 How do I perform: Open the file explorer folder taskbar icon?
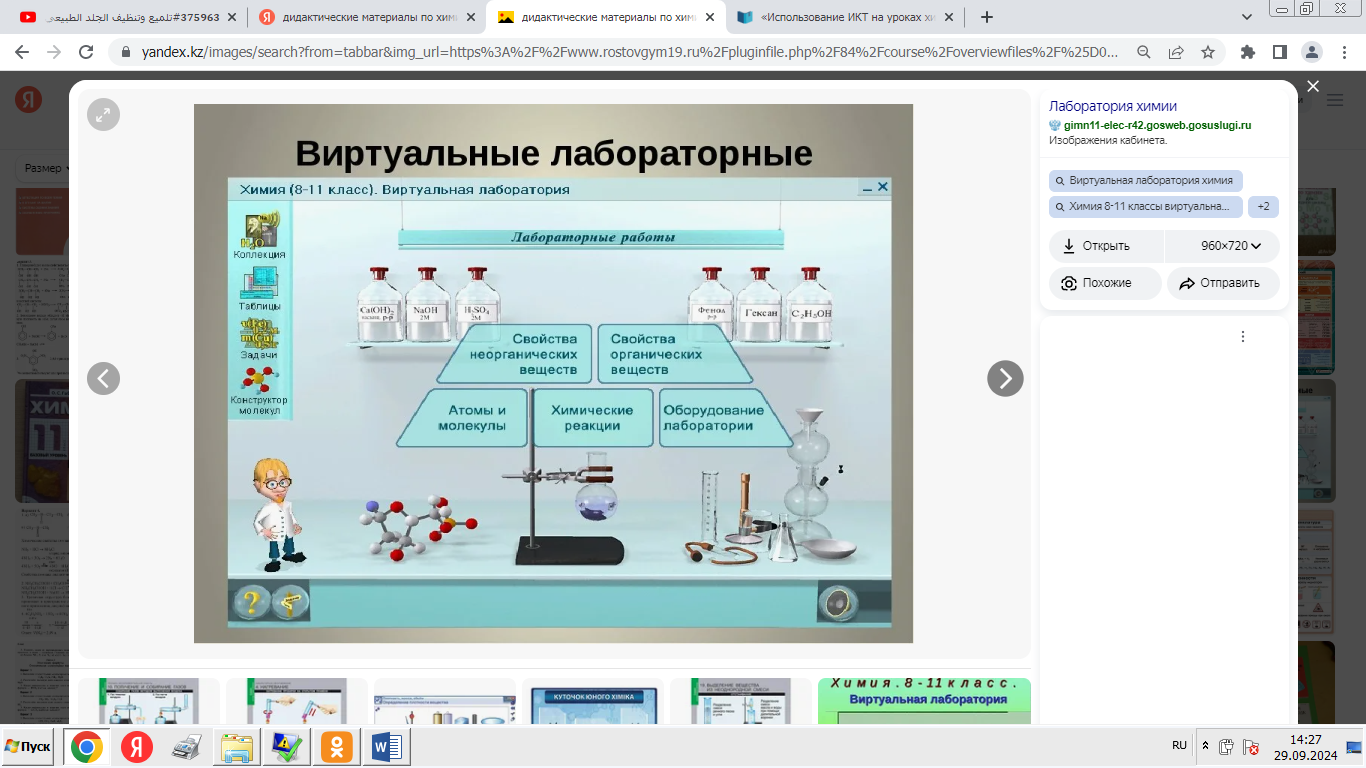click(x=237, y=747)
